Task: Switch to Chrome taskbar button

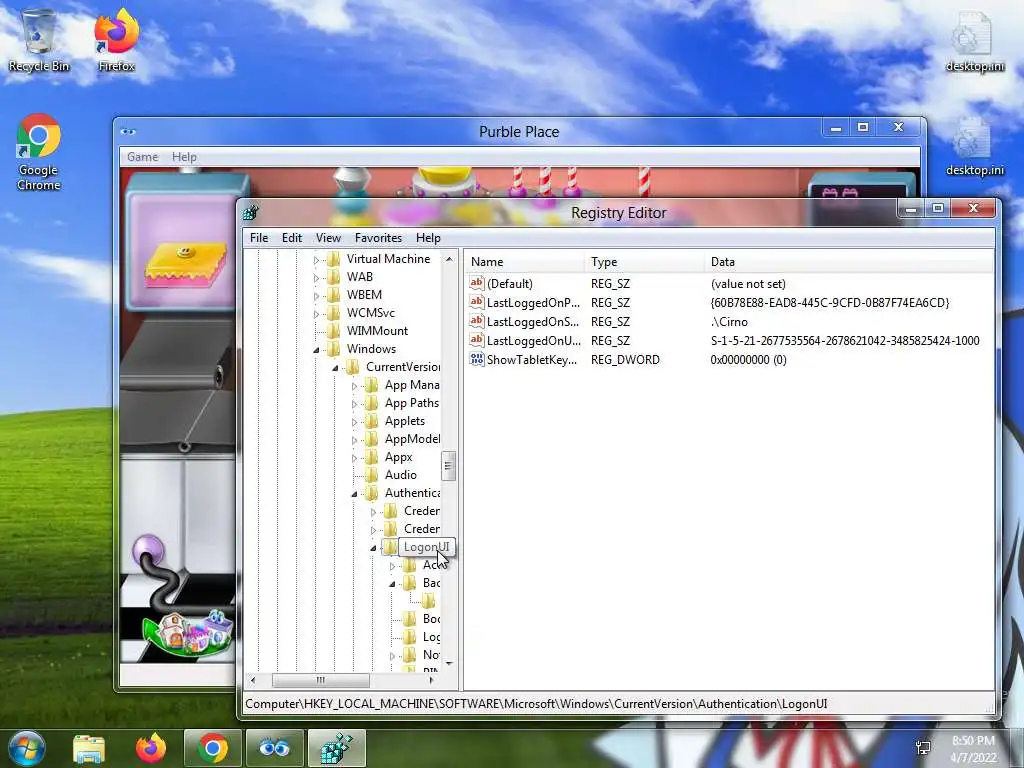Action: pyautogui.click(x=212, y=748)
